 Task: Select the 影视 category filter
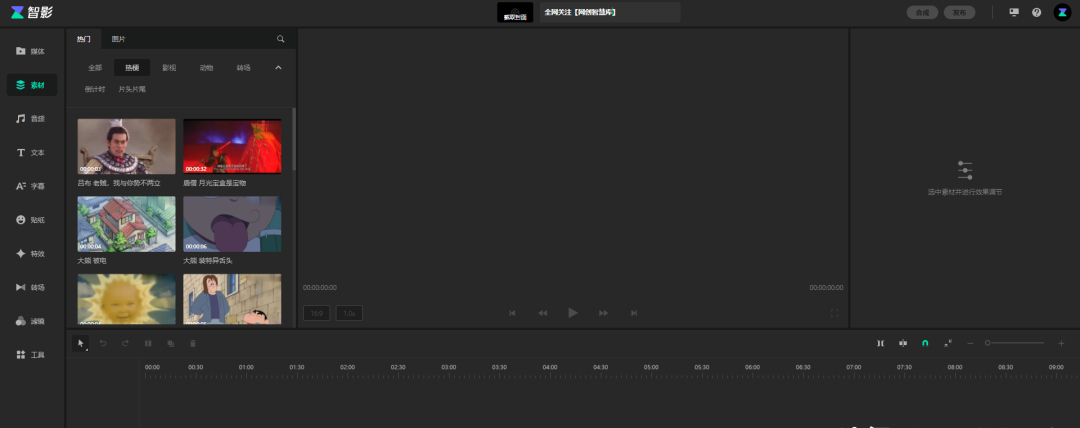tap(169, 68)
